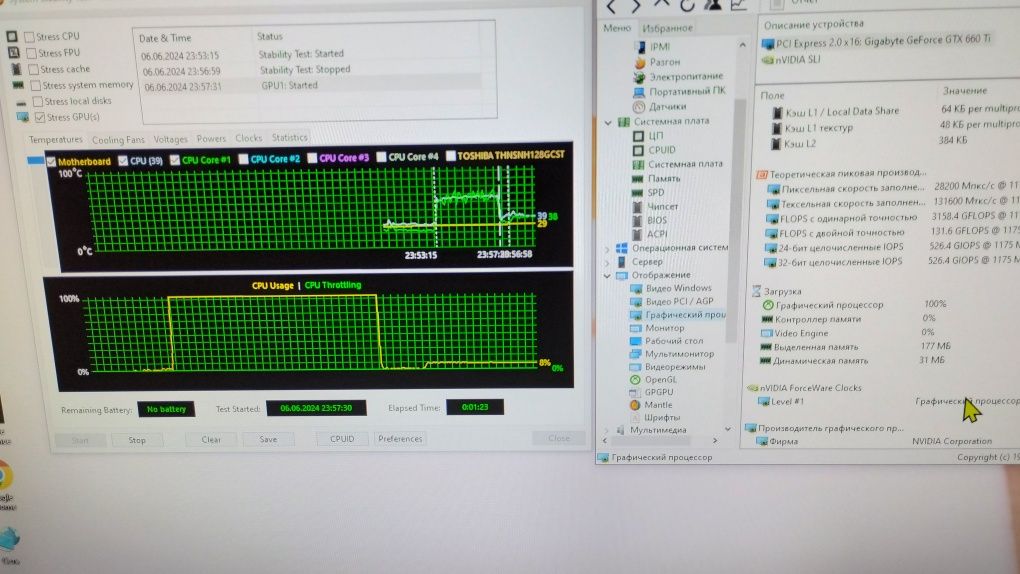This screenshot has height=574, width=1020.
Task: Open the Избранное tab in AIDA64
Action: (x=667, y=28)
